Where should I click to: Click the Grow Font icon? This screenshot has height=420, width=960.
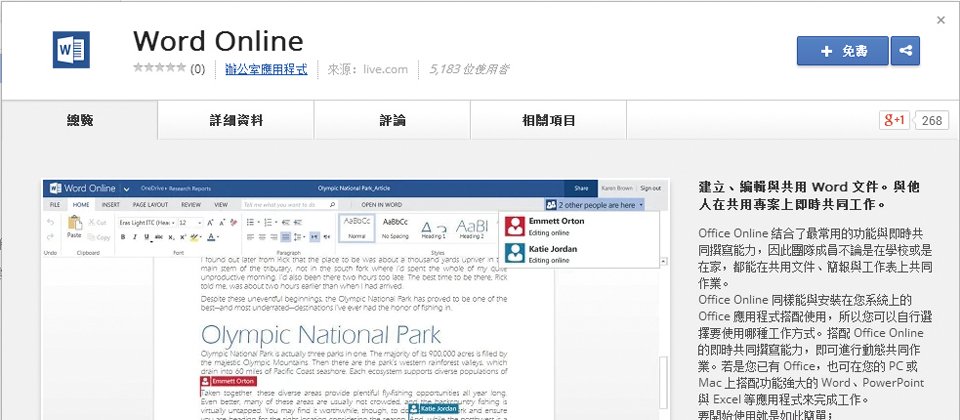(x=210, y=222)
